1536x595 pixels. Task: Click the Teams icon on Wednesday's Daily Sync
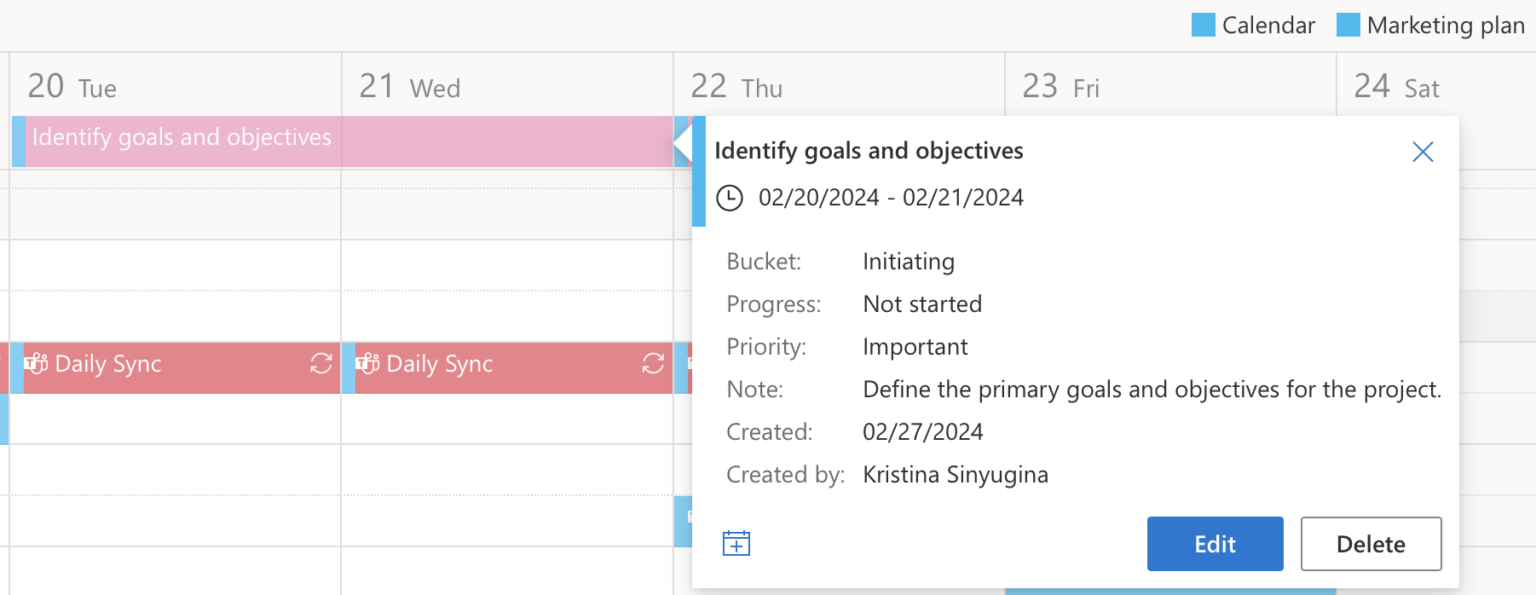(367, 364)
